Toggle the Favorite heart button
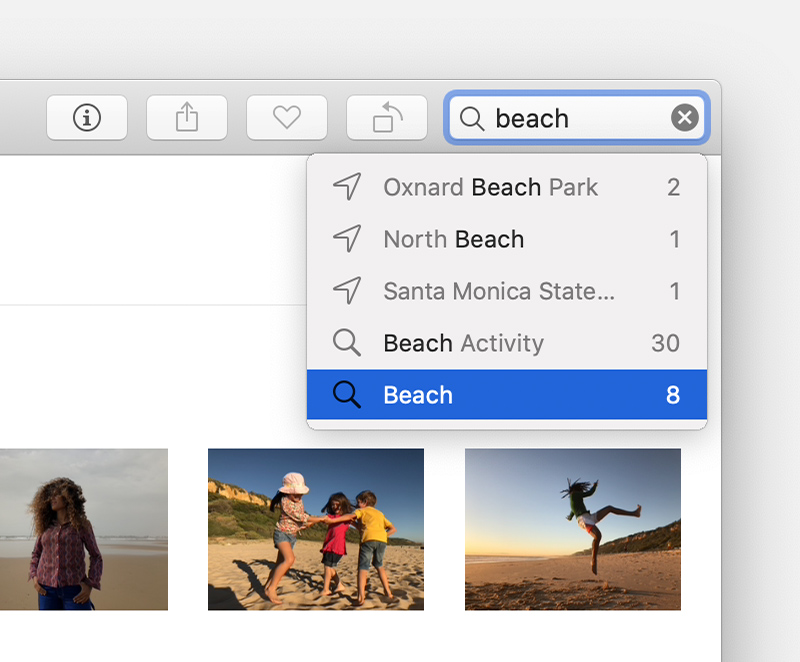 (x=287, y=118)
